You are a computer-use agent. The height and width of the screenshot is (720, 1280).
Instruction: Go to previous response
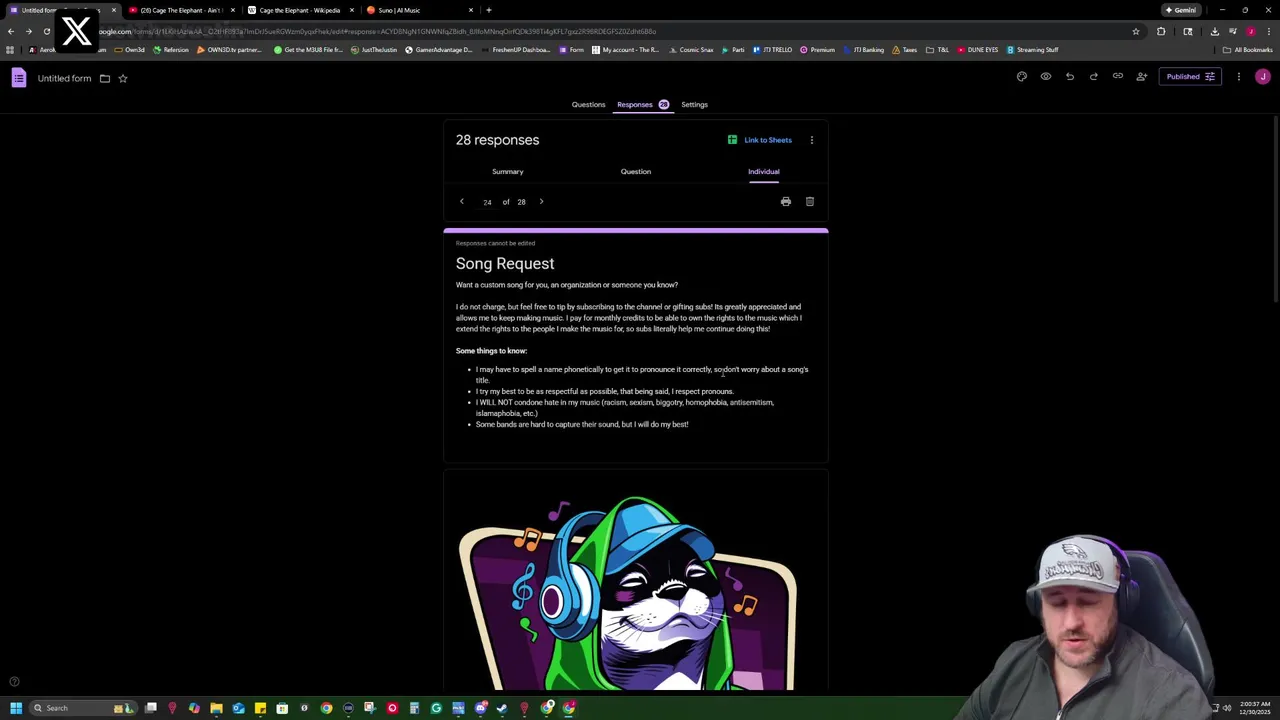tap(462, 202)
